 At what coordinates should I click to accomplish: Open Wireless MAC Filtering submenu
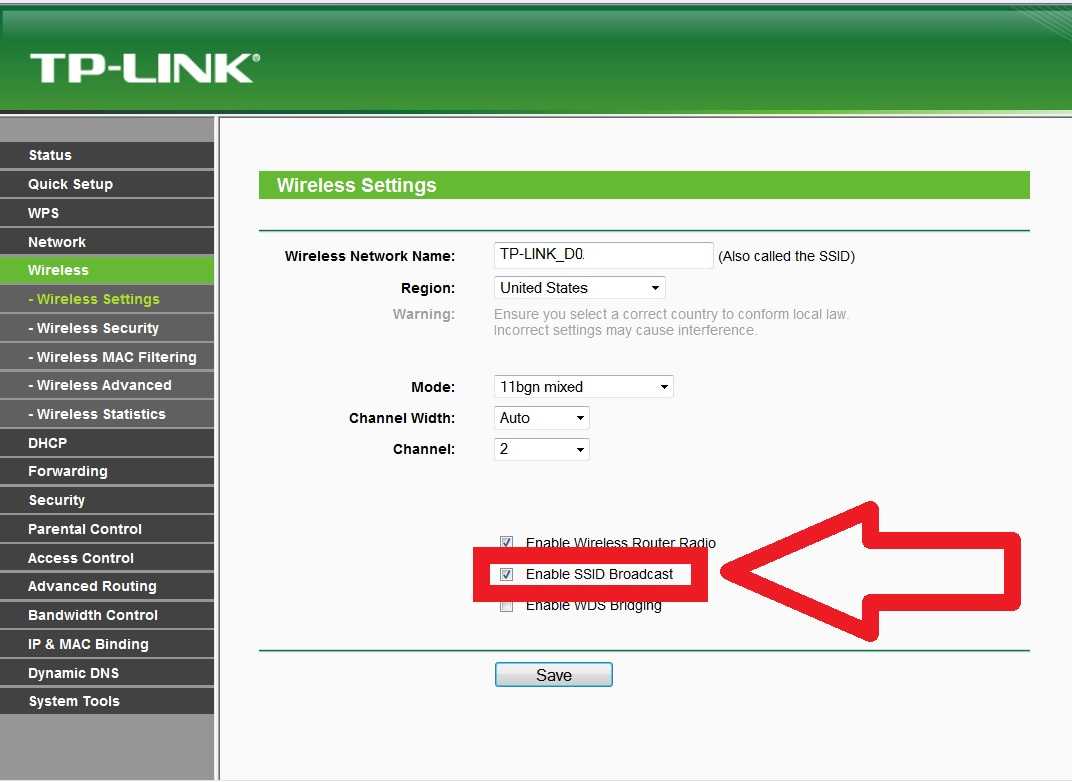(x=107, y=357)
